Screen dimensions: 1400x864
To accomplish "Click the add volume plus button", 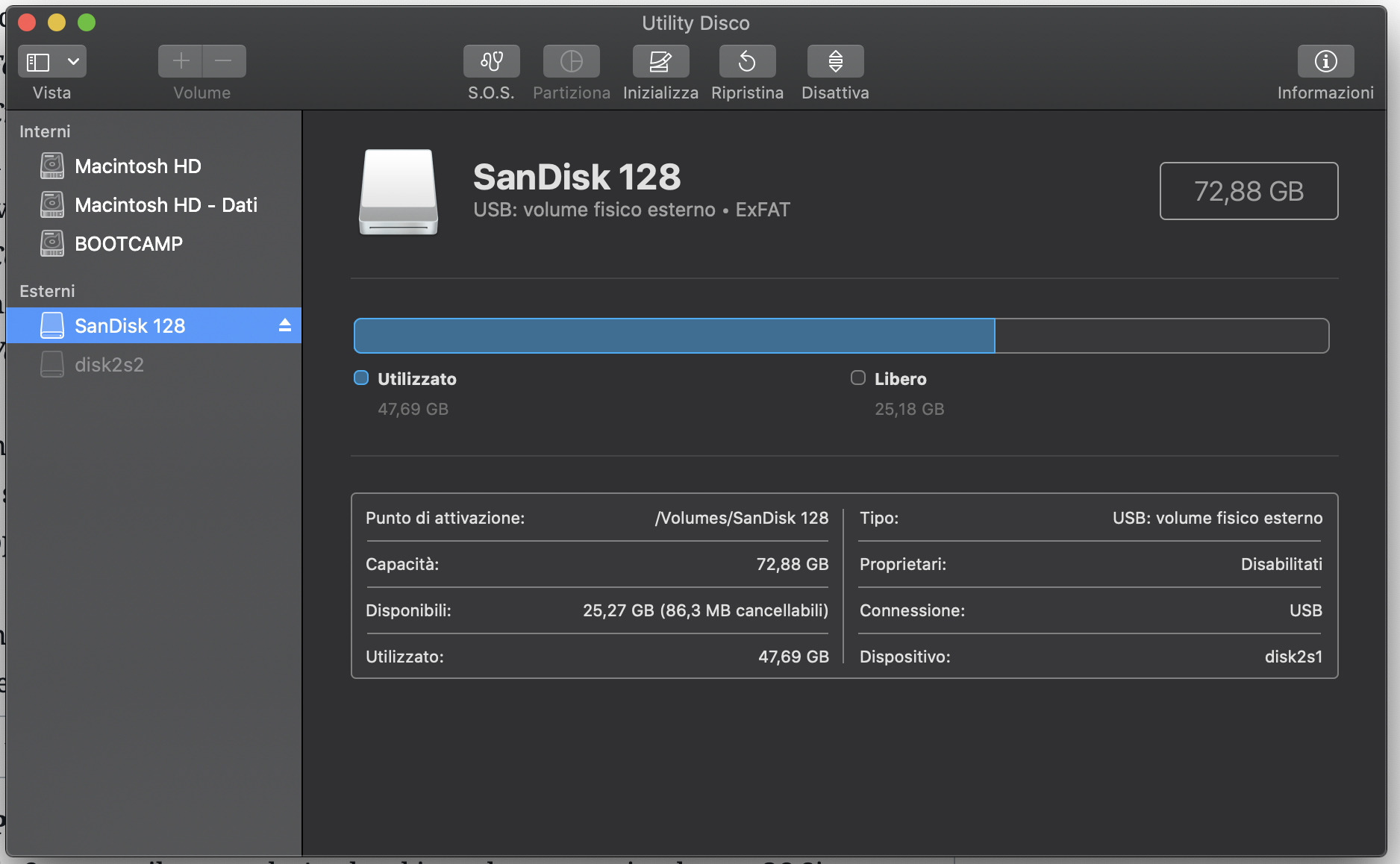I will click(x=181, y=61).
